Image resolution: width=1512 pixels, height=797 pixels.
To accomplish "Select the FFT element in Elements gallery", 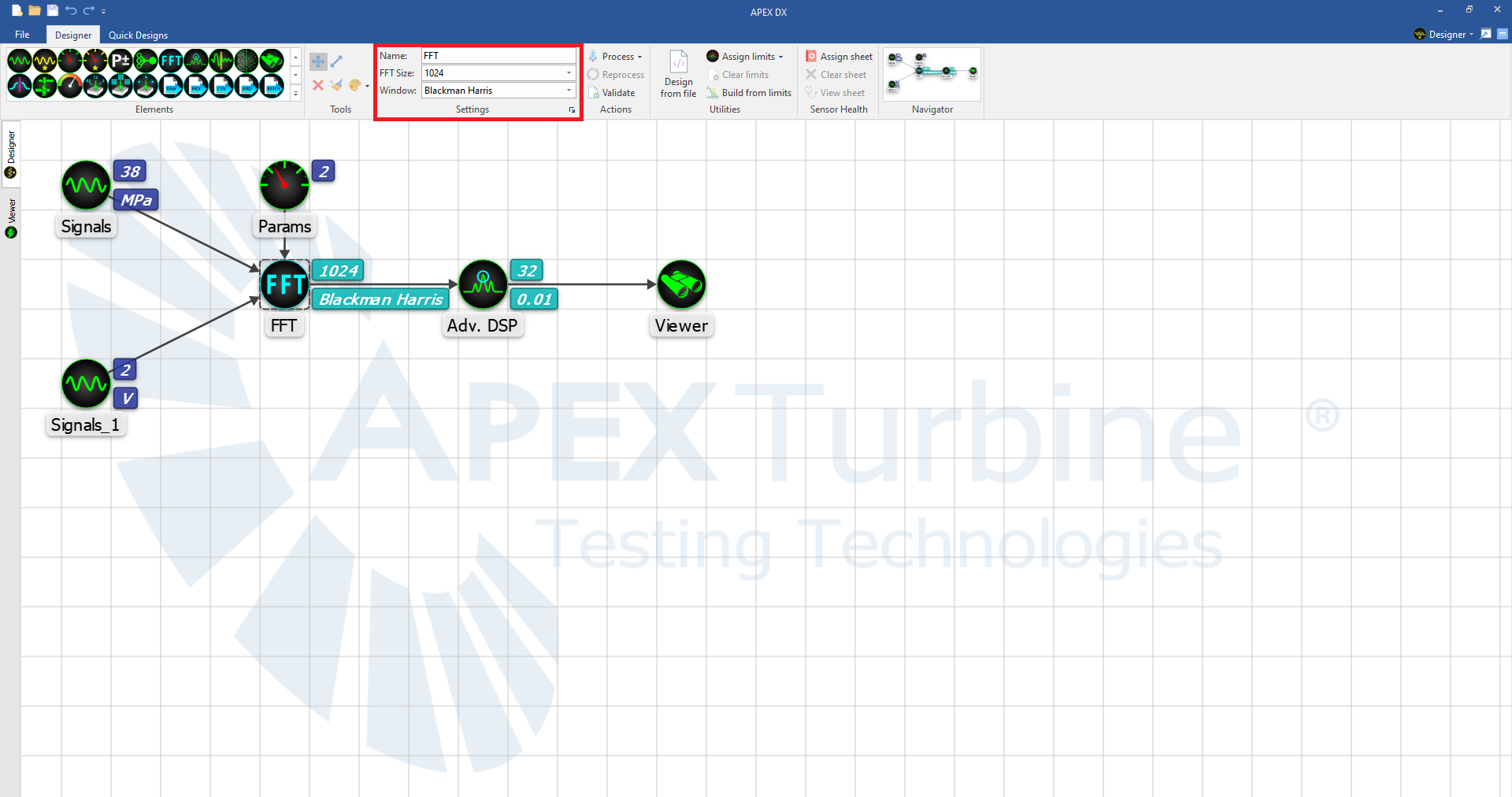I will coord(171,61).
